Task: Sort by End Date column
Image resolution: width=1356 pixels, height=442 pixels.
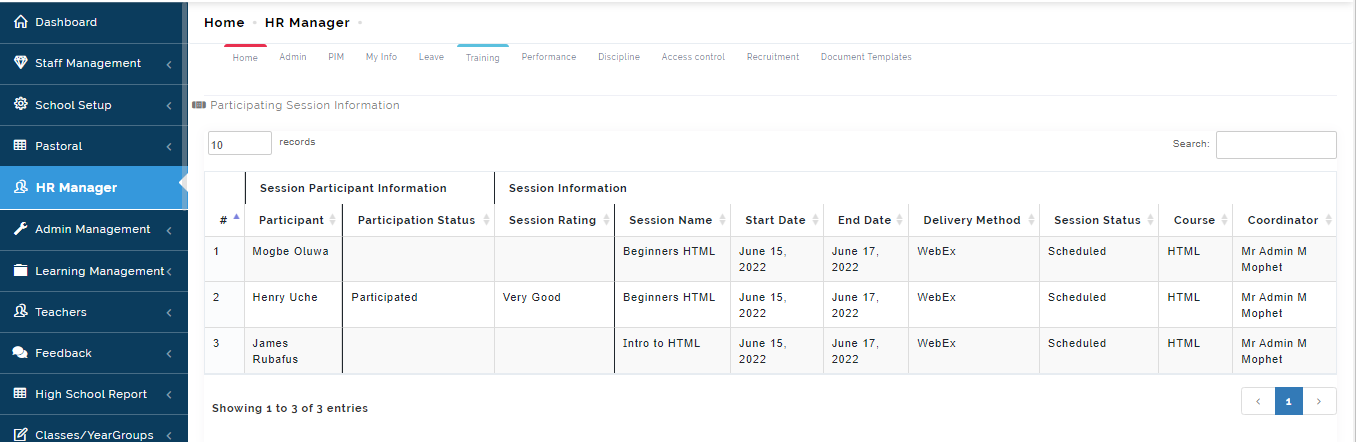Action: point(866,220)
